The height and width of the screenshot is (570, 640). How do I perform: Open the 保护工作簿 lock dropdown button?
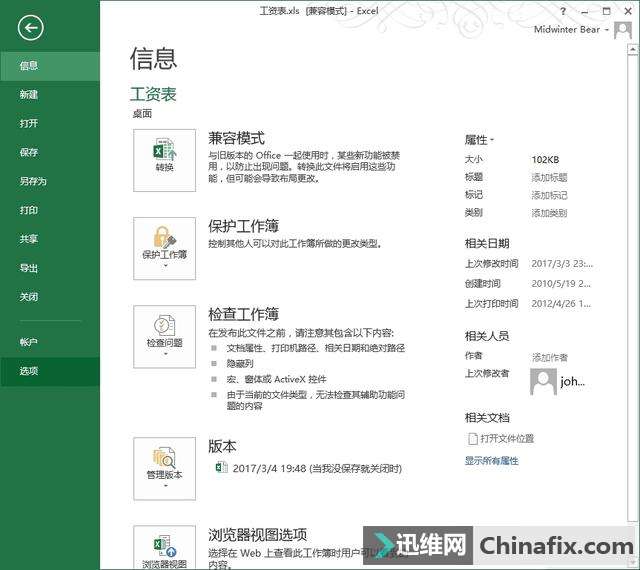click(164, 248)
